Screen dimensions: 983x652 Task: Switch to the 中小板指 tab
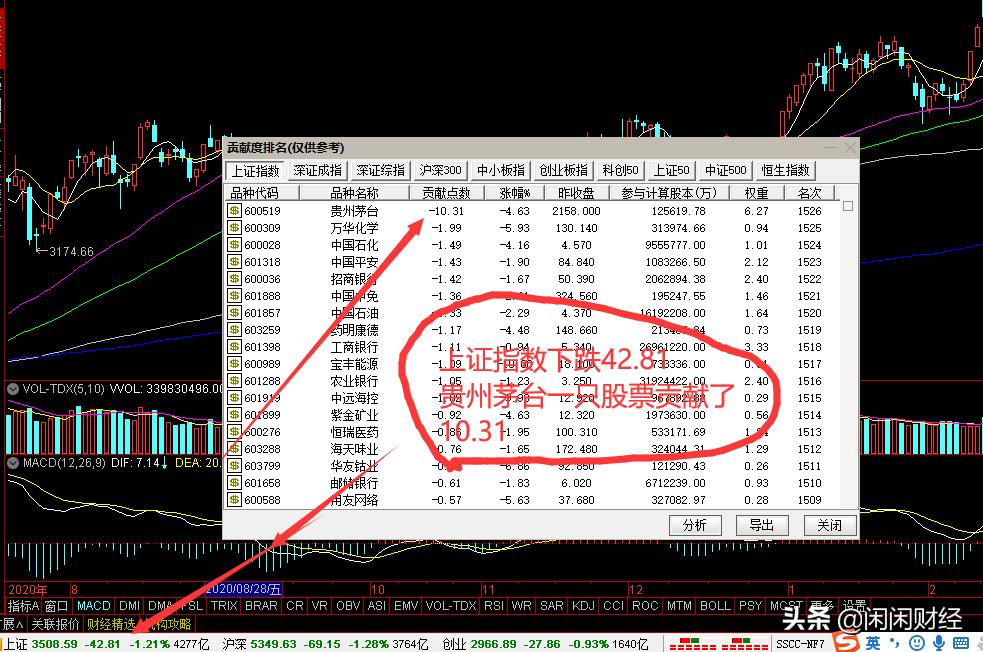click(501, 170)
